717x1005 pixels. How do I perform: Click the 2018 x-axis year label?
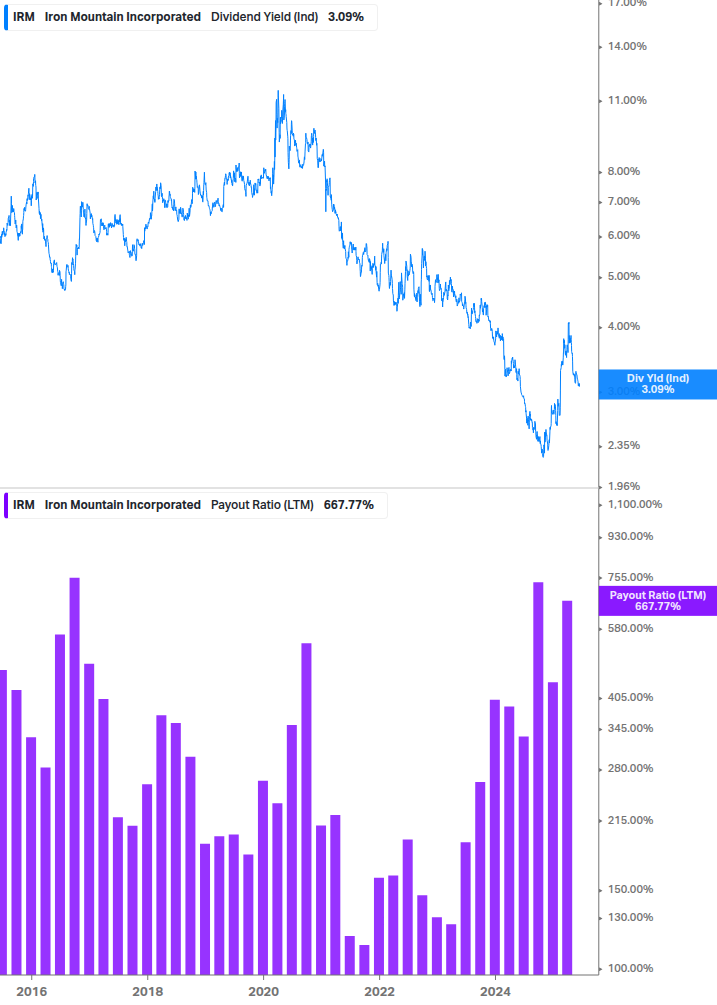point(147,992)
